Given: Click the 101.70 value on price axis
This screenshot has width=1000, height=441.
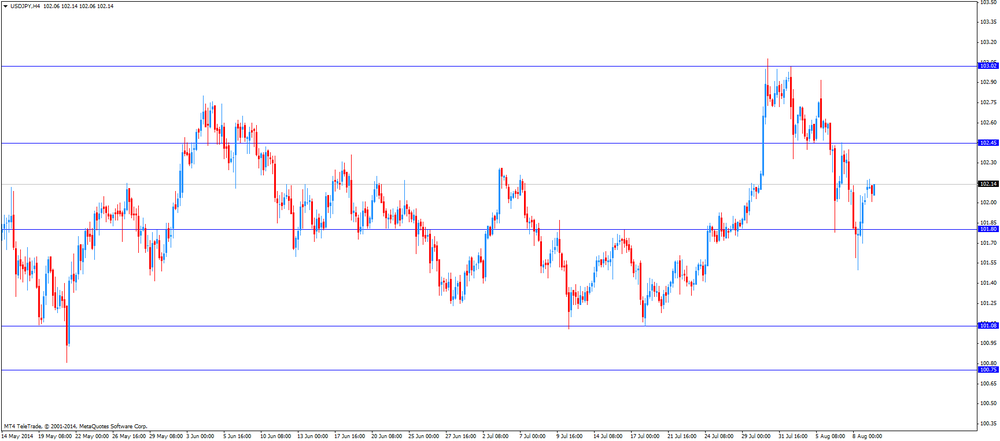Looking at the screenshot, I should click(988, 243).
